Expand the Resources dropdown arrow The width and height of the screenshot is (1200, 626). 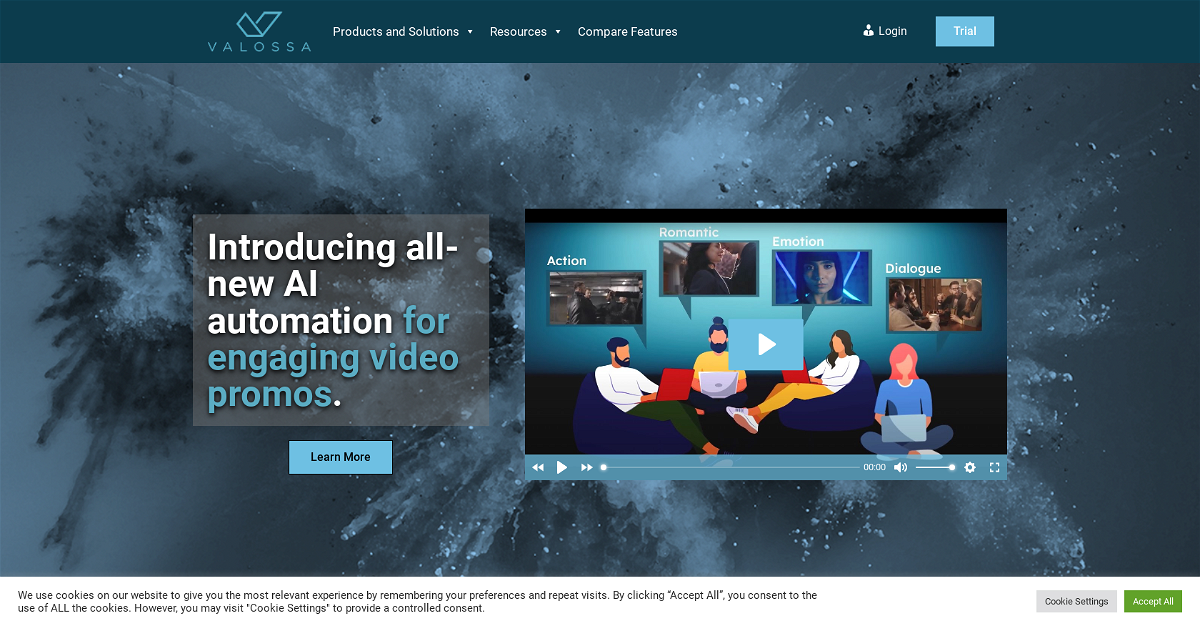[558, 32]
